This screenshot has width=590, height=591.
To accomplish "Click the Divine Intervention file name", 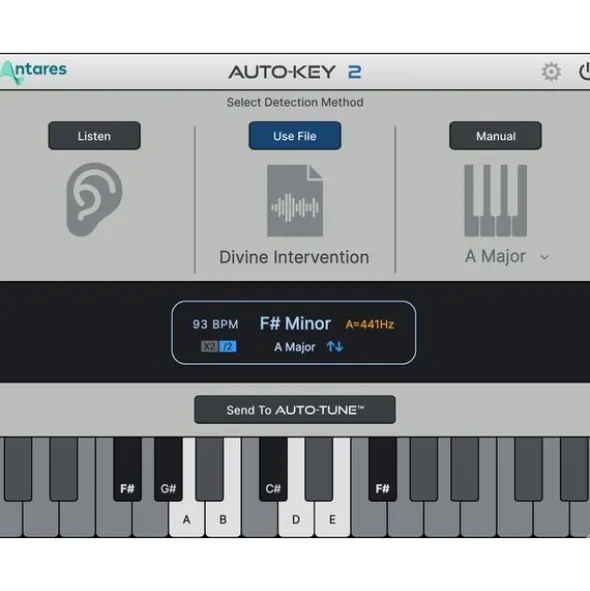I will tap(294, 257).
